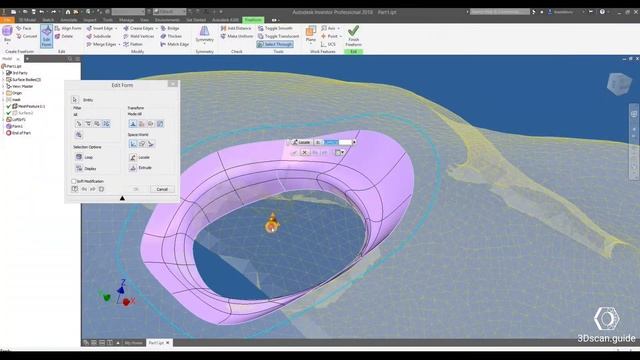
Task: Switch to the Freeform ribbon tab
Action: (253, 20)
